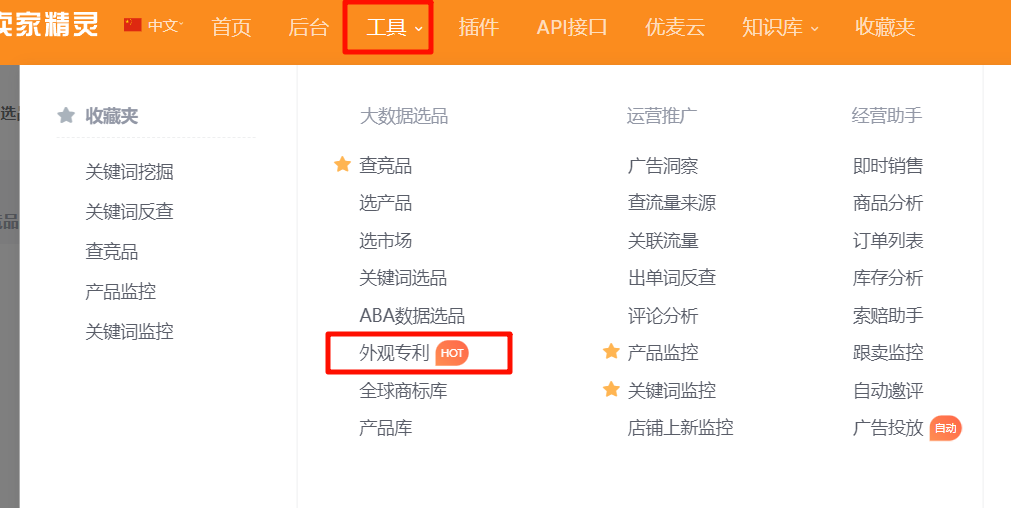Click the star icon beside 查竞品
The height and width of the screenshot is (508, 1011).
click(342, 165)
